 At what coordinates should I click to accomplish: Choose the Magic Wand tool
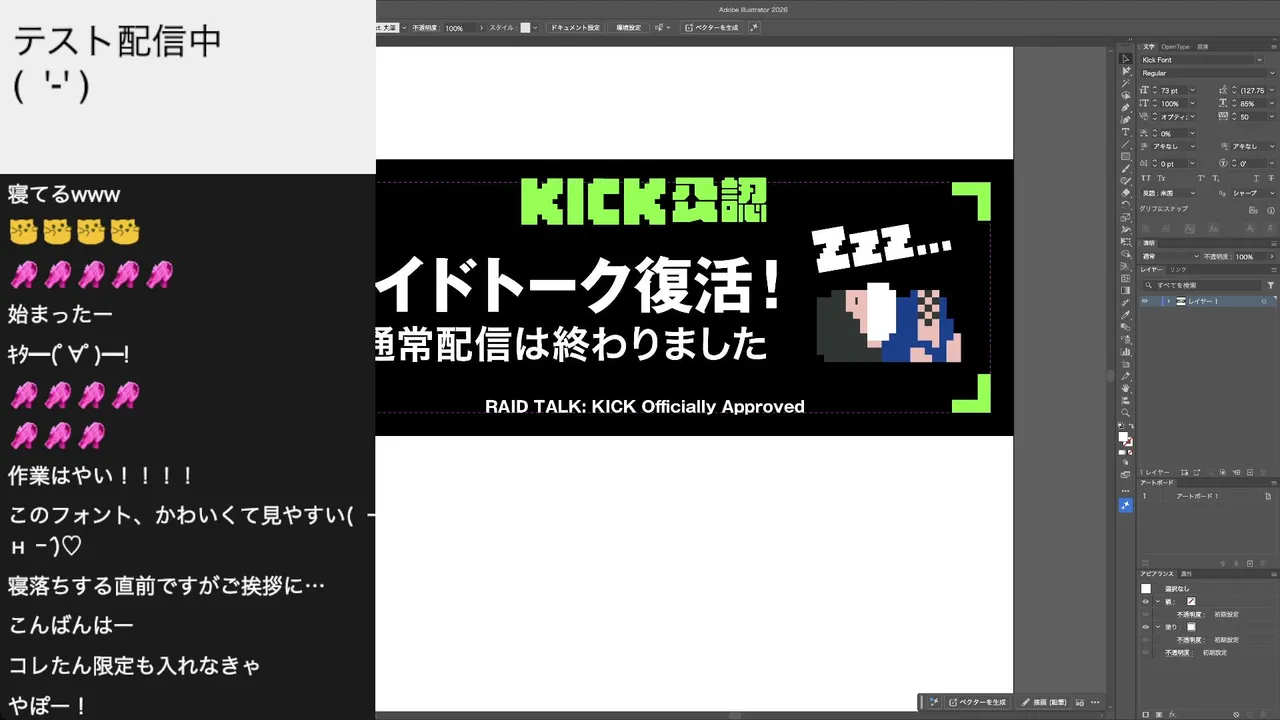pos(1125,83)
